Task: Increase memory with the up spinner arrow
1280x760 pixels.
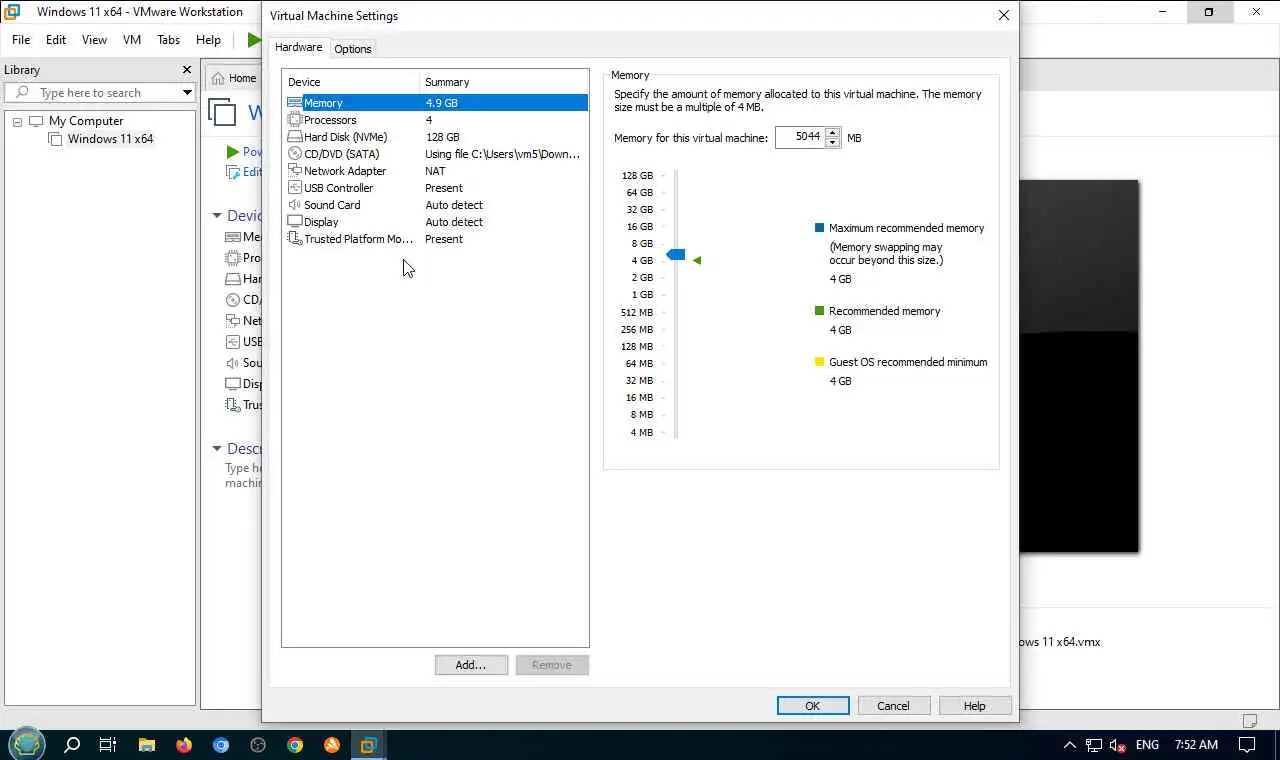Action: pos(832,132)
